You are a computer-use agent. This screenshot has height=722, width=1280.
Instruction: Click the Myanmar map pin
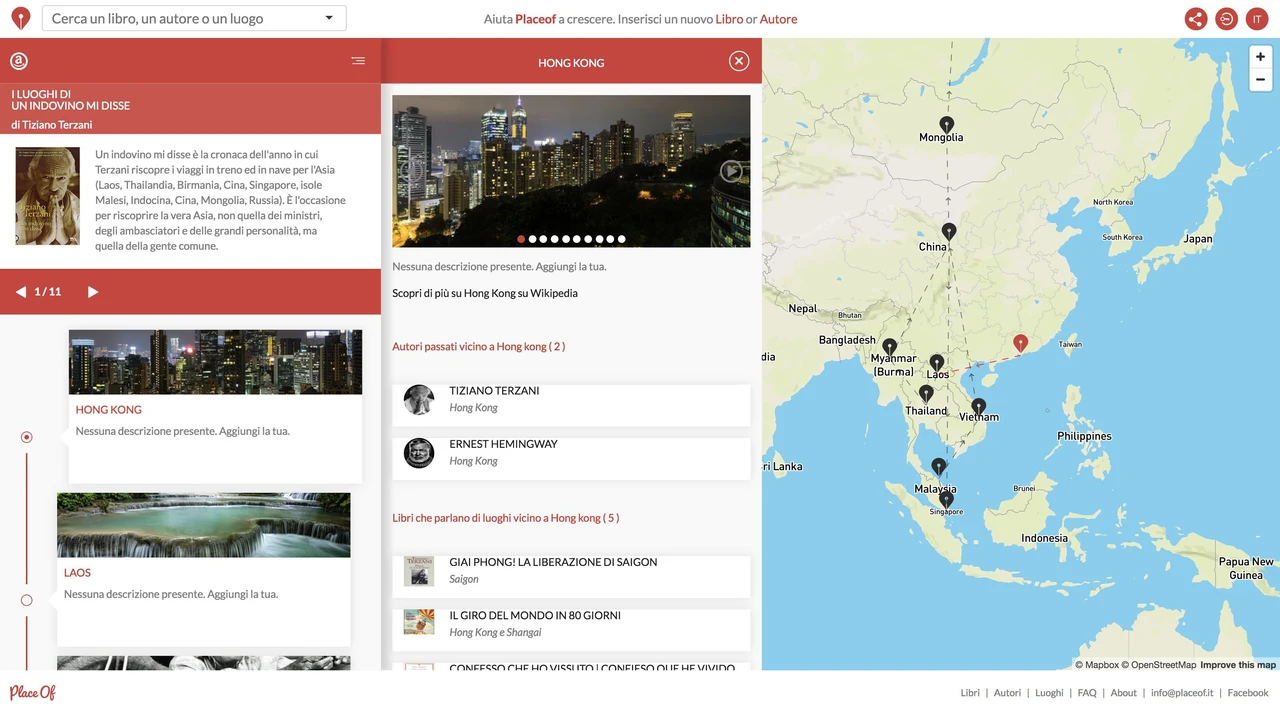889,348
